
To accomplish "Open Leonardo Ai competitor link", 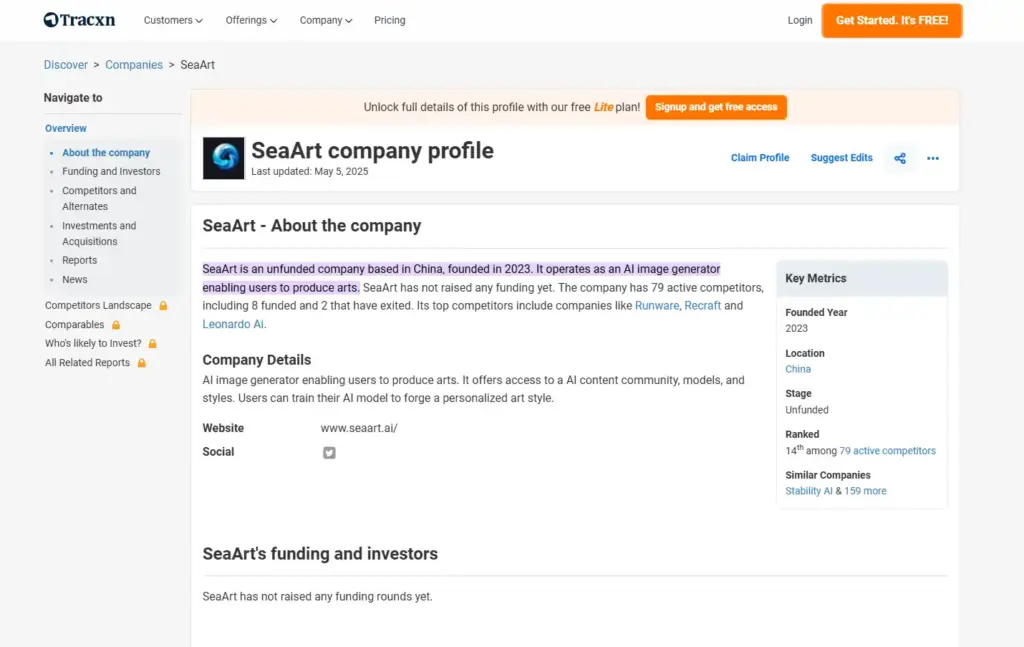I will pyautogui.click(x=233, y=324).
